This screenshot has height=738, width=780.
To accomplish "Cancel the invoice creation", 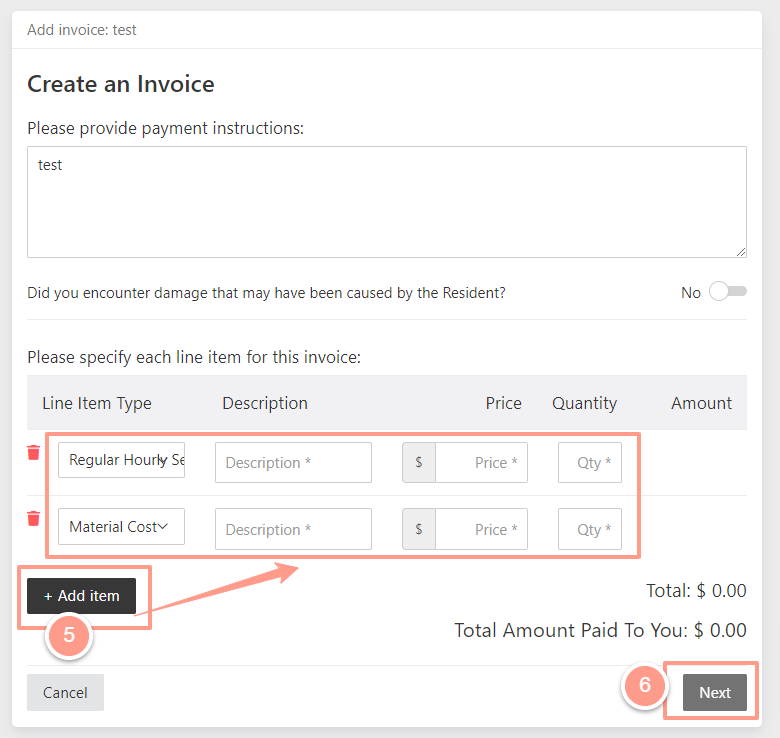I will pos(65,692).
